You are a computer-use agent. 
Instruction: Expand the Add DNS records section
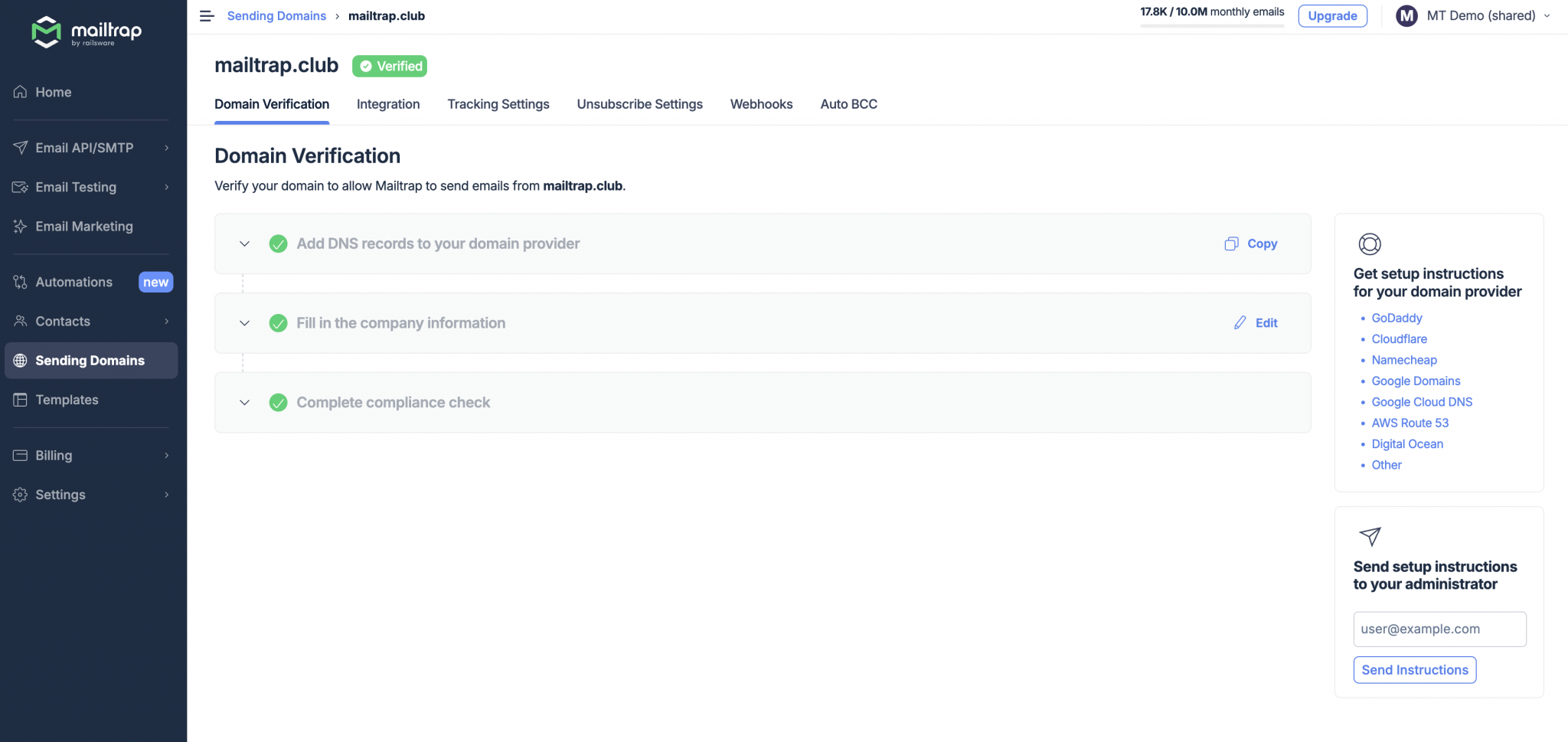(x=245, y=244)
